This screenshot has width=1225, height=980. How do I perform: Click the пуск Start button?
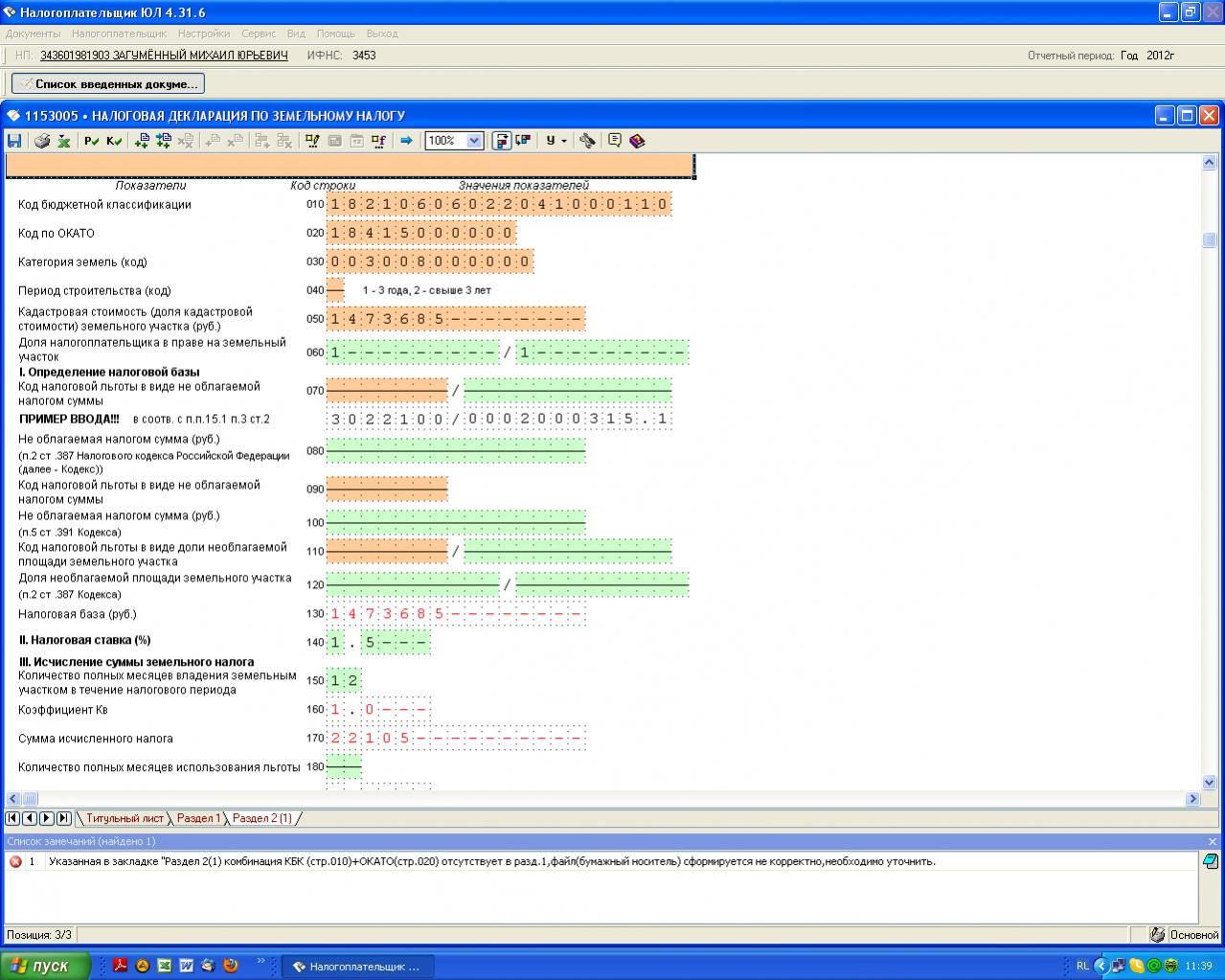coord(45,966)
